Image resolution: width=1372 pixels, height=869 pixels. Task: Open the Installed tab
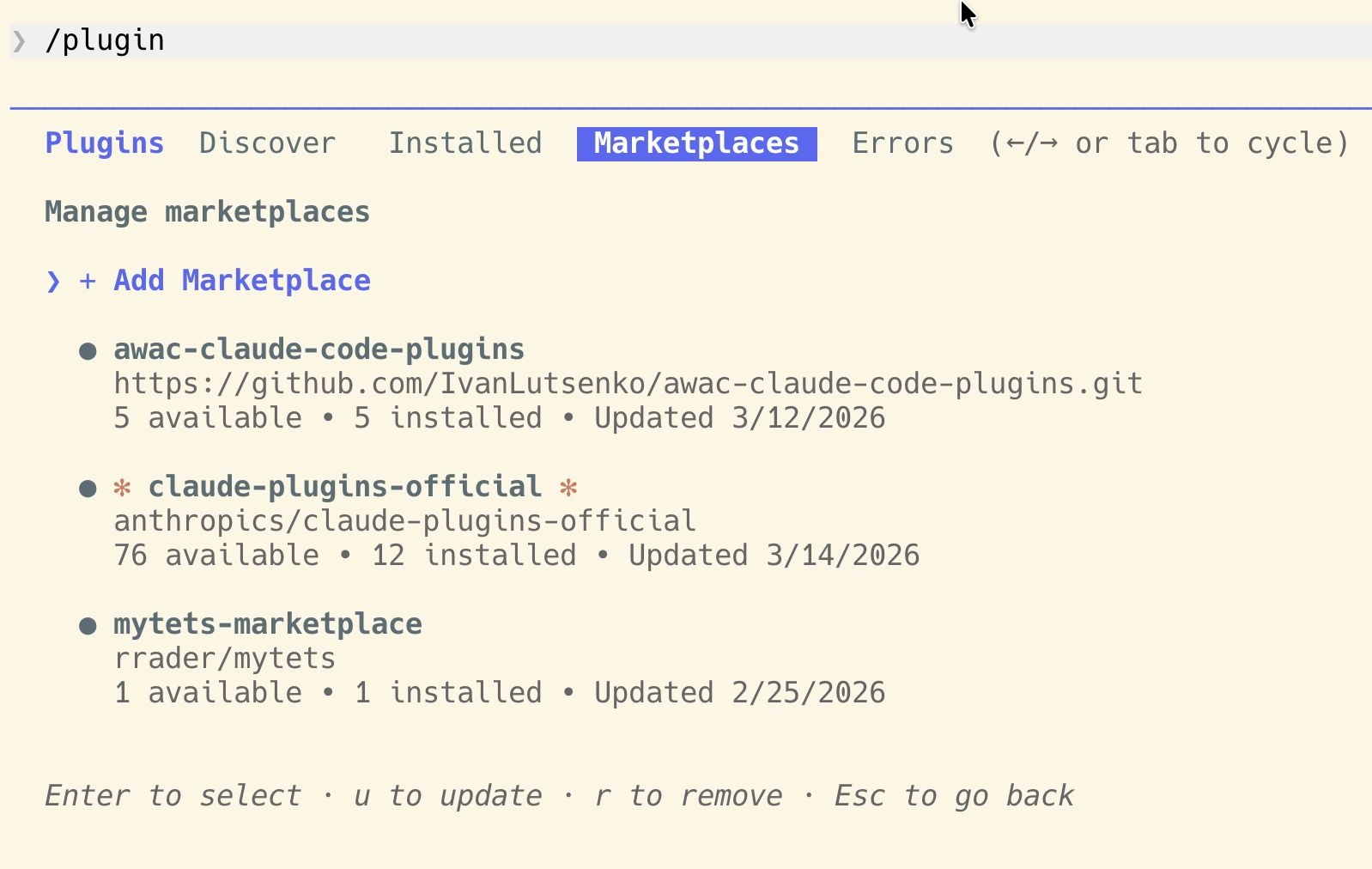(465, 143)
